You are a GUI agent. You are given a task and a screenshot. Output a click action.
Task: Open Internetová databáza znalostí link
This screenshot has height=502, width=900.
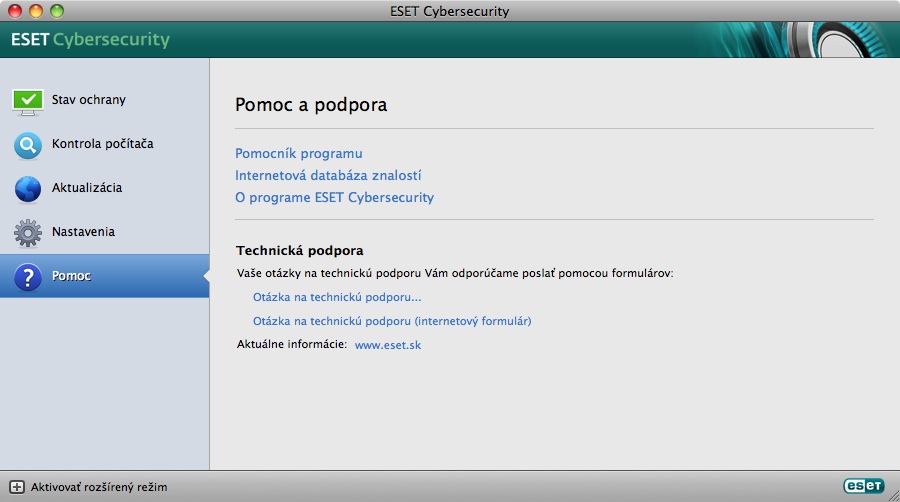pos(328,176)
